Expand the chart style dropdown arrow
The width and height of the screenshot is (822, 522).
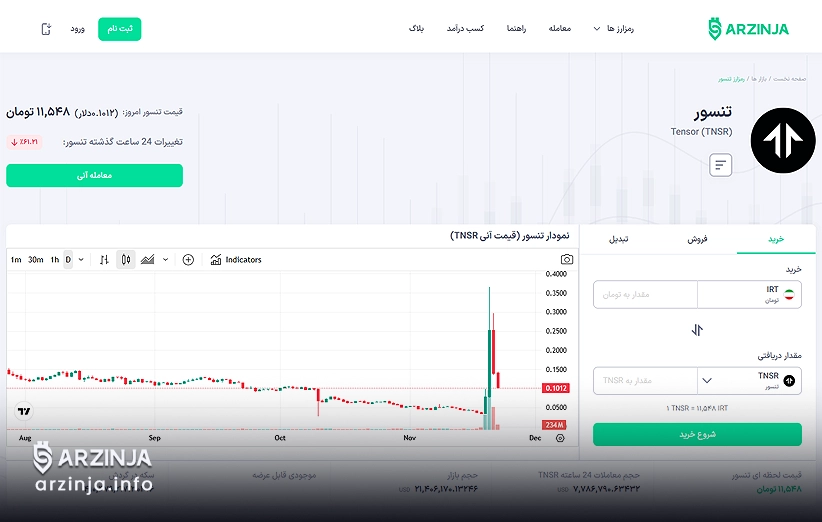165,259
